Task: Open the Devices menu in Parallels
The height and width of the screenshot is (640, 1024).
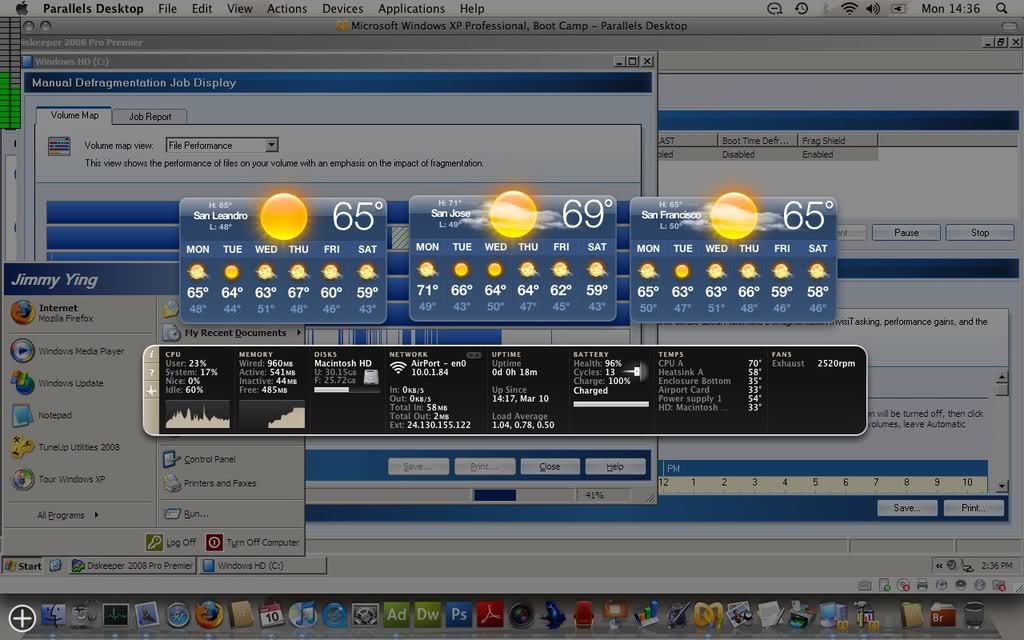Action: point(342,8)
